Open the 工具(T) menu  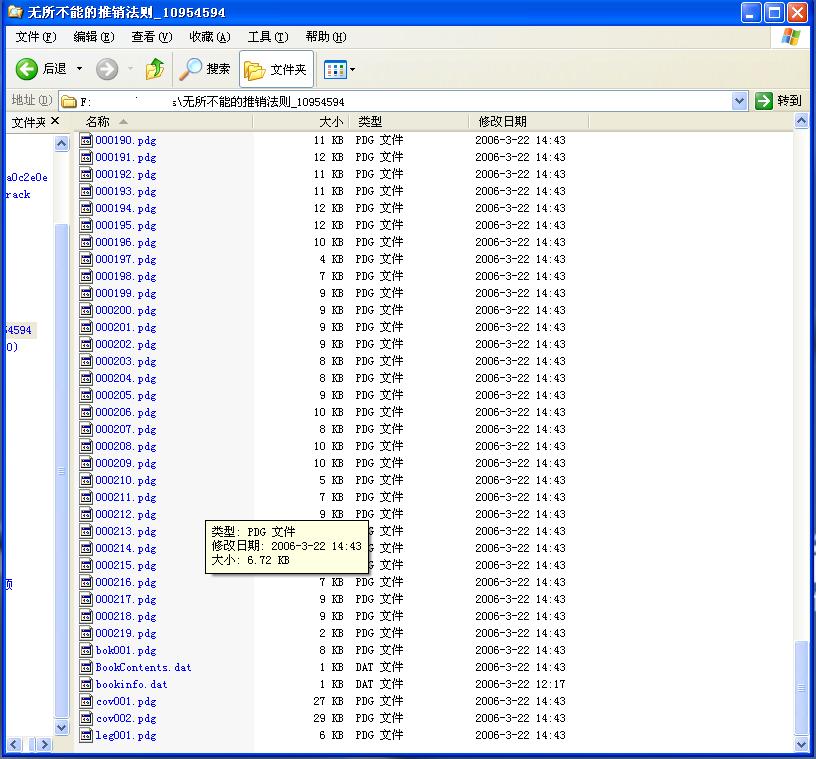(267, 37)
